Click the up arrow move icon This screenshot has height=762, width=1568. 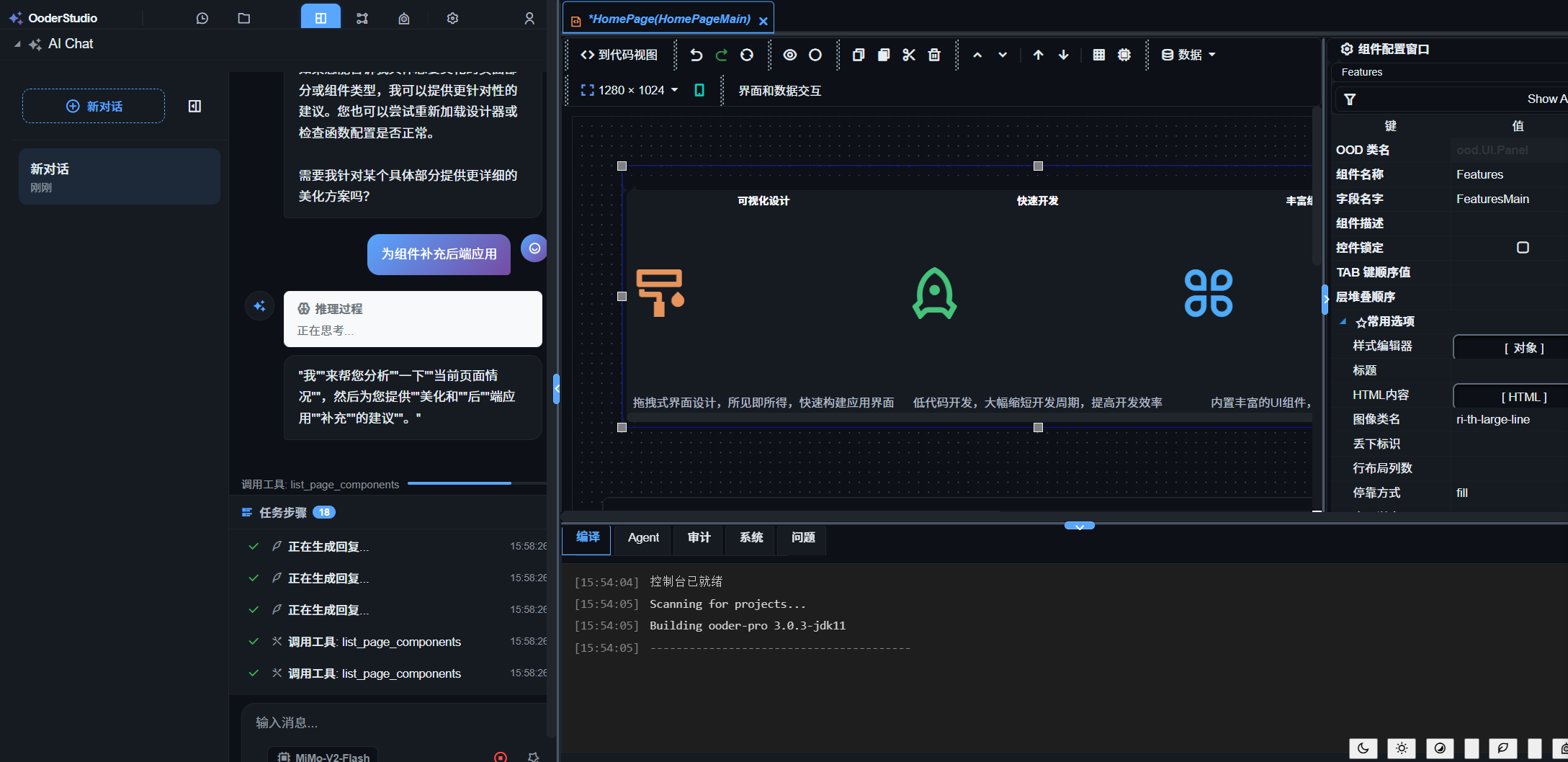[x=1038, y=55]
